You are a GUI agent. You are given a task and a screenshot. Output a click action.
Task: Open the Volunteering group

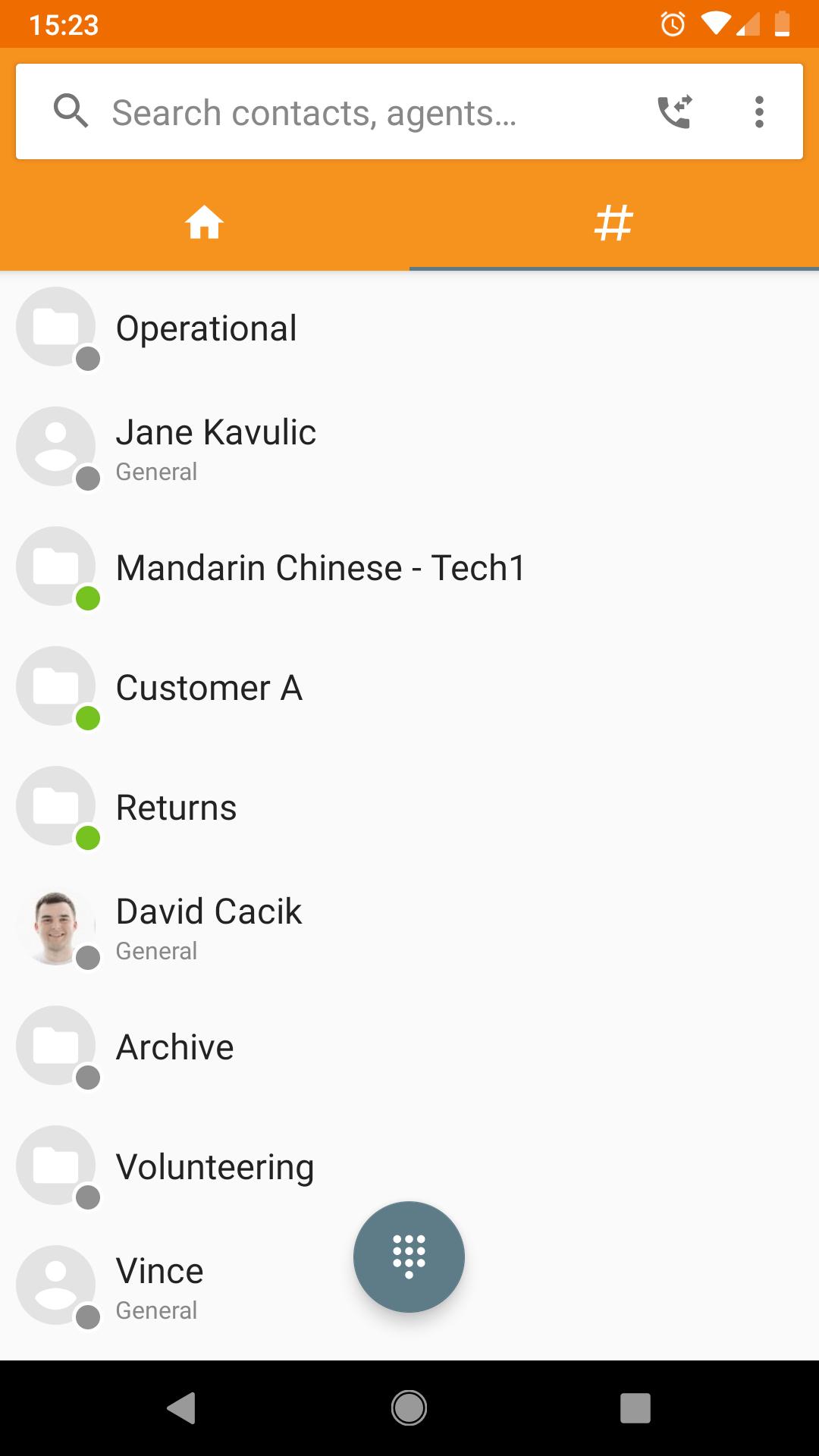409,1166
